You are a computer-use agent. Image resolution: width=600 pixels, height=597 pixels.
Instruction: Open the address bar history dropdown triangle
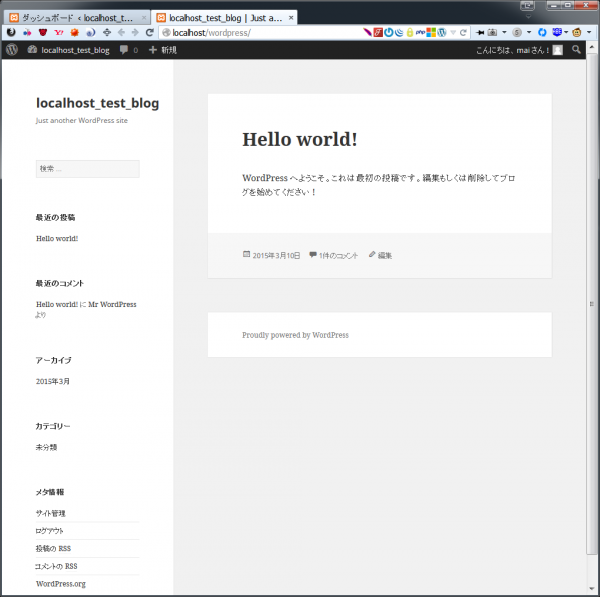tap(453, 33)
